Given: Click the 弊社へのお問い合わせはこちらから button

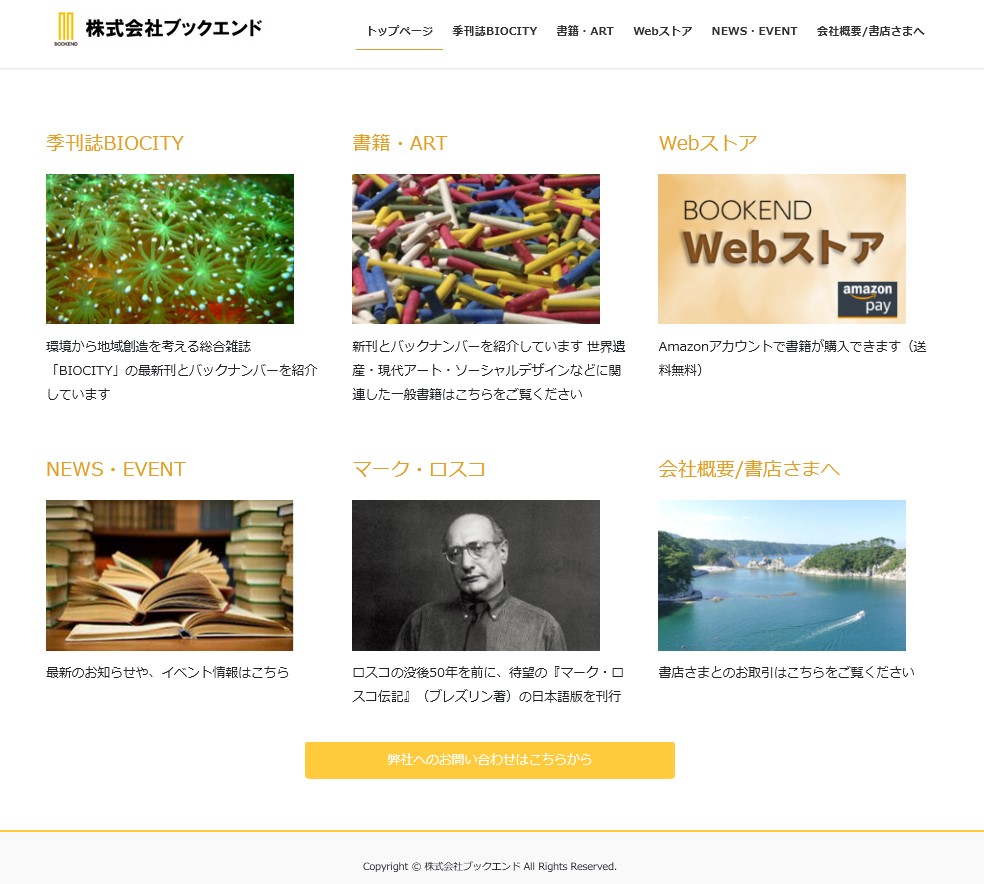Looking at the screenshot, I should (490, 760).
